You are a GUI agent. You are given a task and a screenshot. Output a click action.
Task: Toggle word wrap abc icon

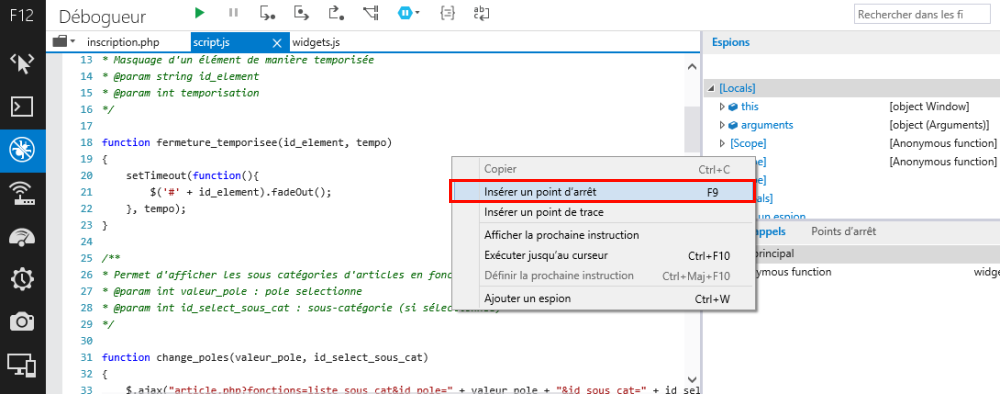[x=482, y=13]
